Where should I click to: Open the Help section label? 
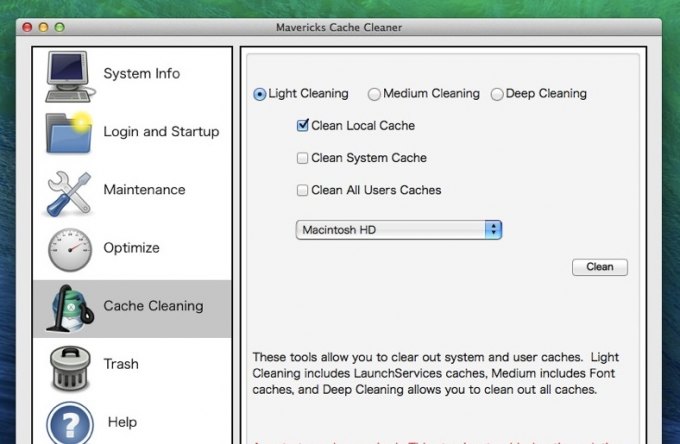point(122,422)
